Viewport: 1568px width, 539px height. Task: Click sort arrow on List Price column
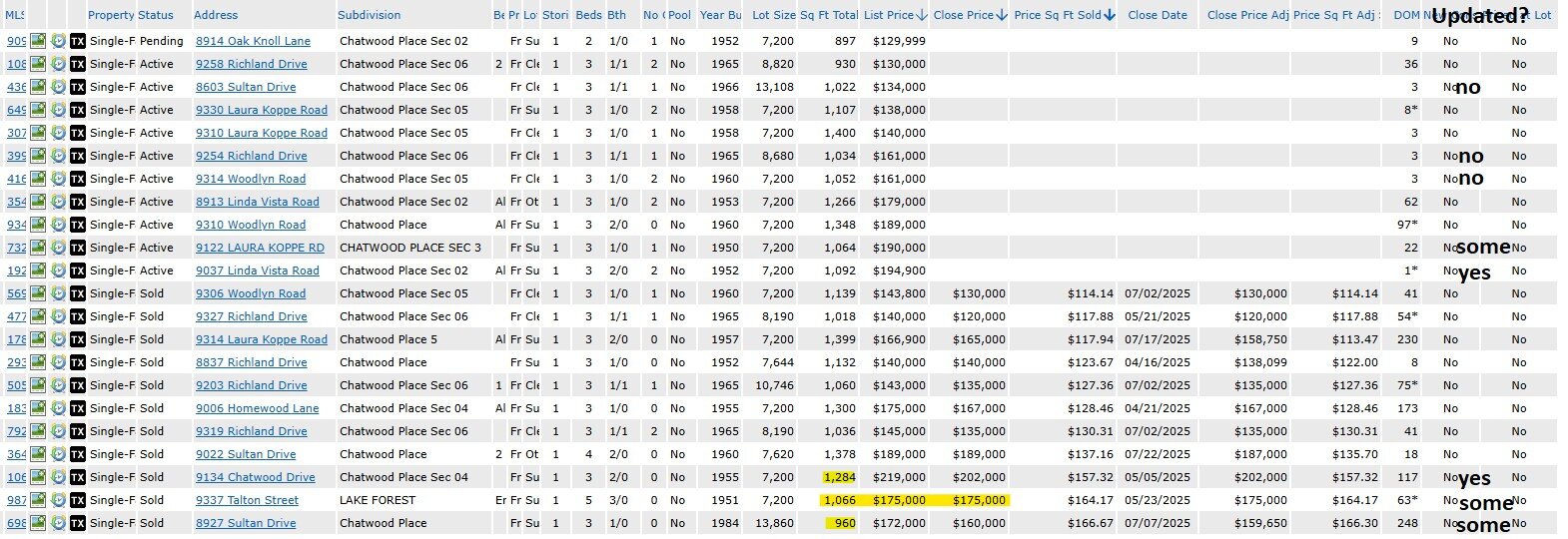tap(921, 15)
